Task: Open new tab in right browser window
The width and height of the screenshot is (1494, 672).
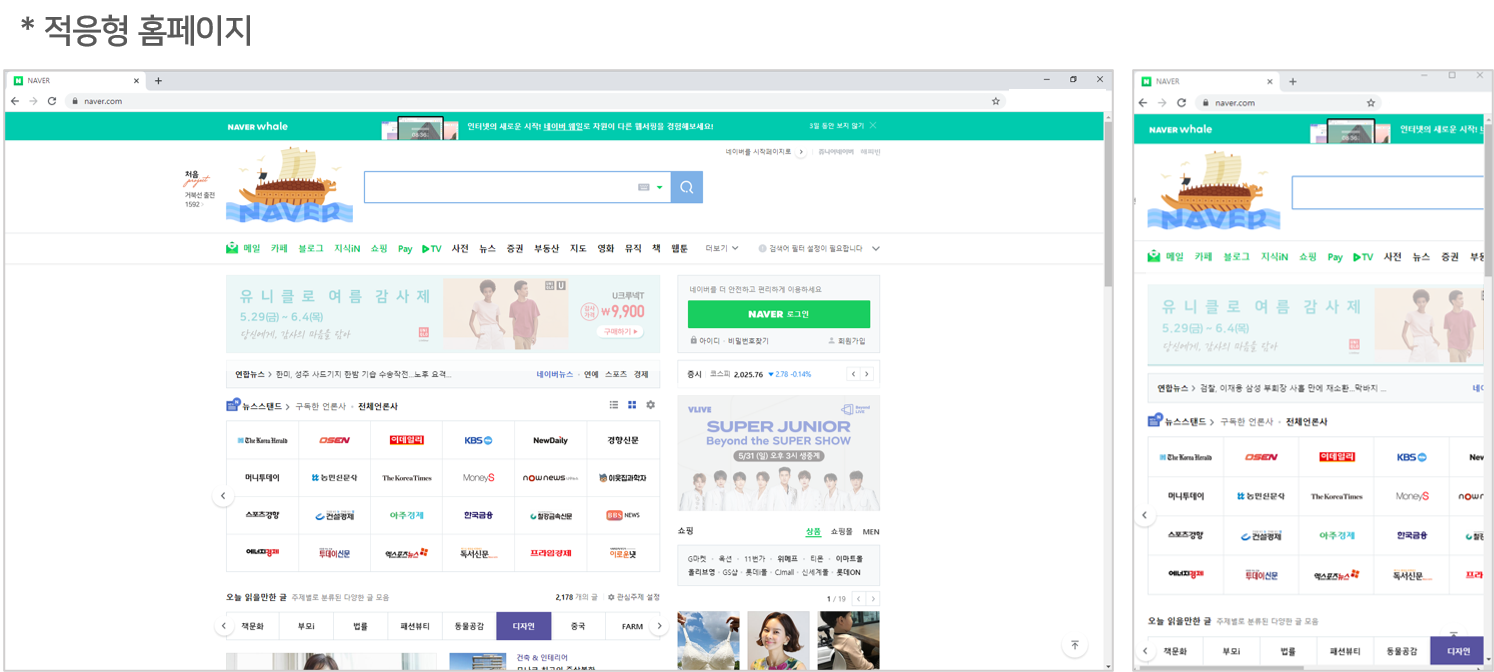Action: tap(1292, 82)
